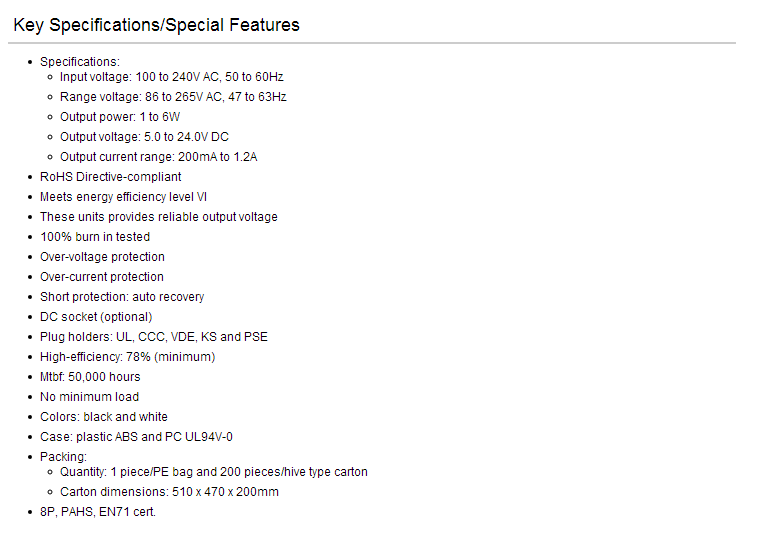
Task: Click the Output power 1 to 6W text
Action: pyautogui.click(x=120, y=117)
